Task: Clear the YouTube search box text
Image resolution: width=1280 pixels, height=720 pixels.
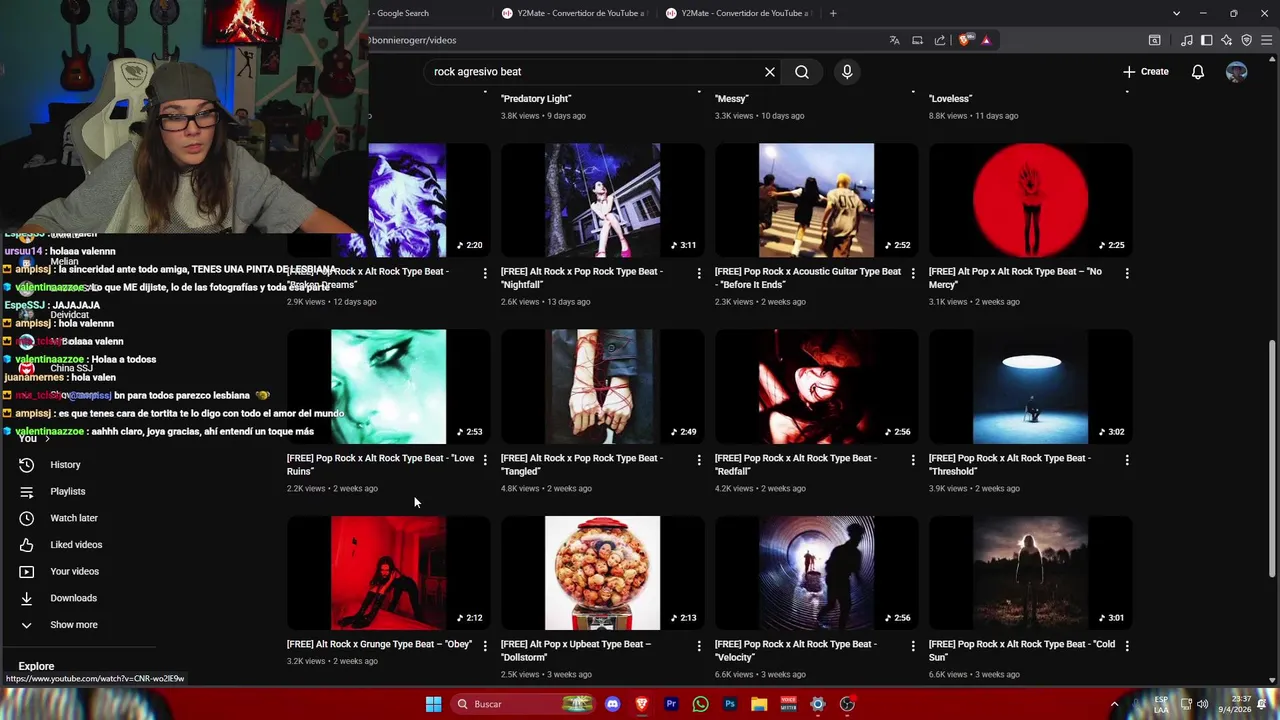Action: coord(770,72)
